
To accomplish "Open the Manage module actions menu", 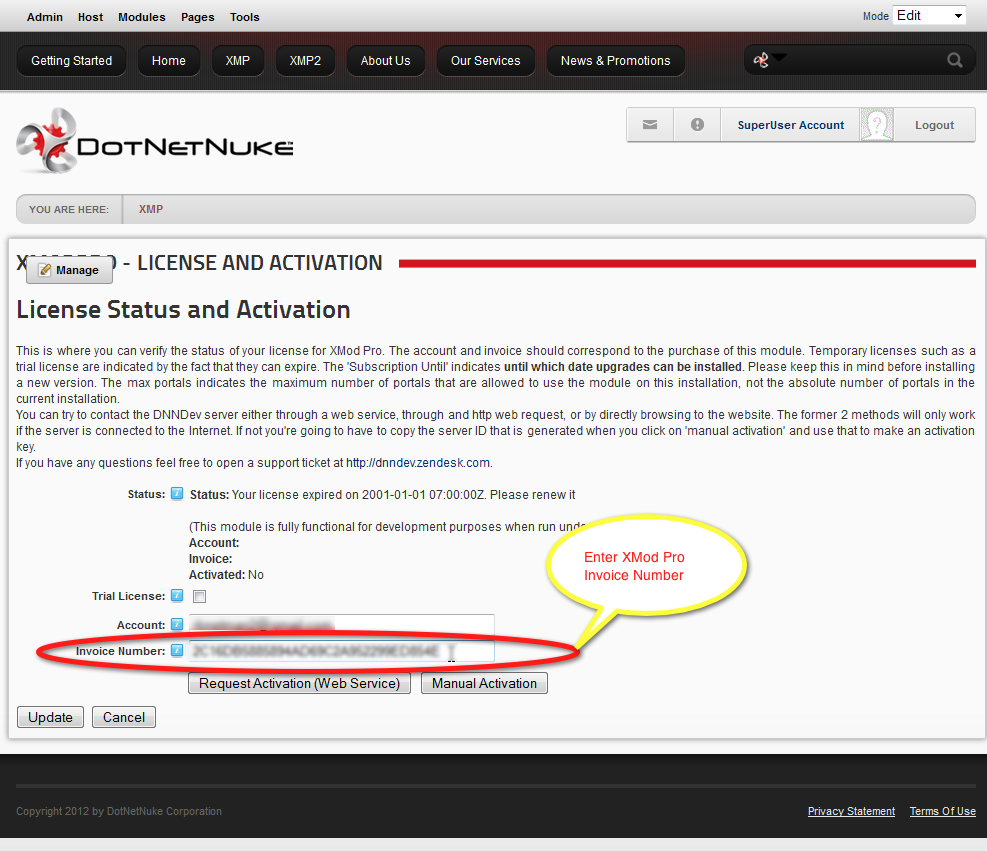I will pos(69,270).
